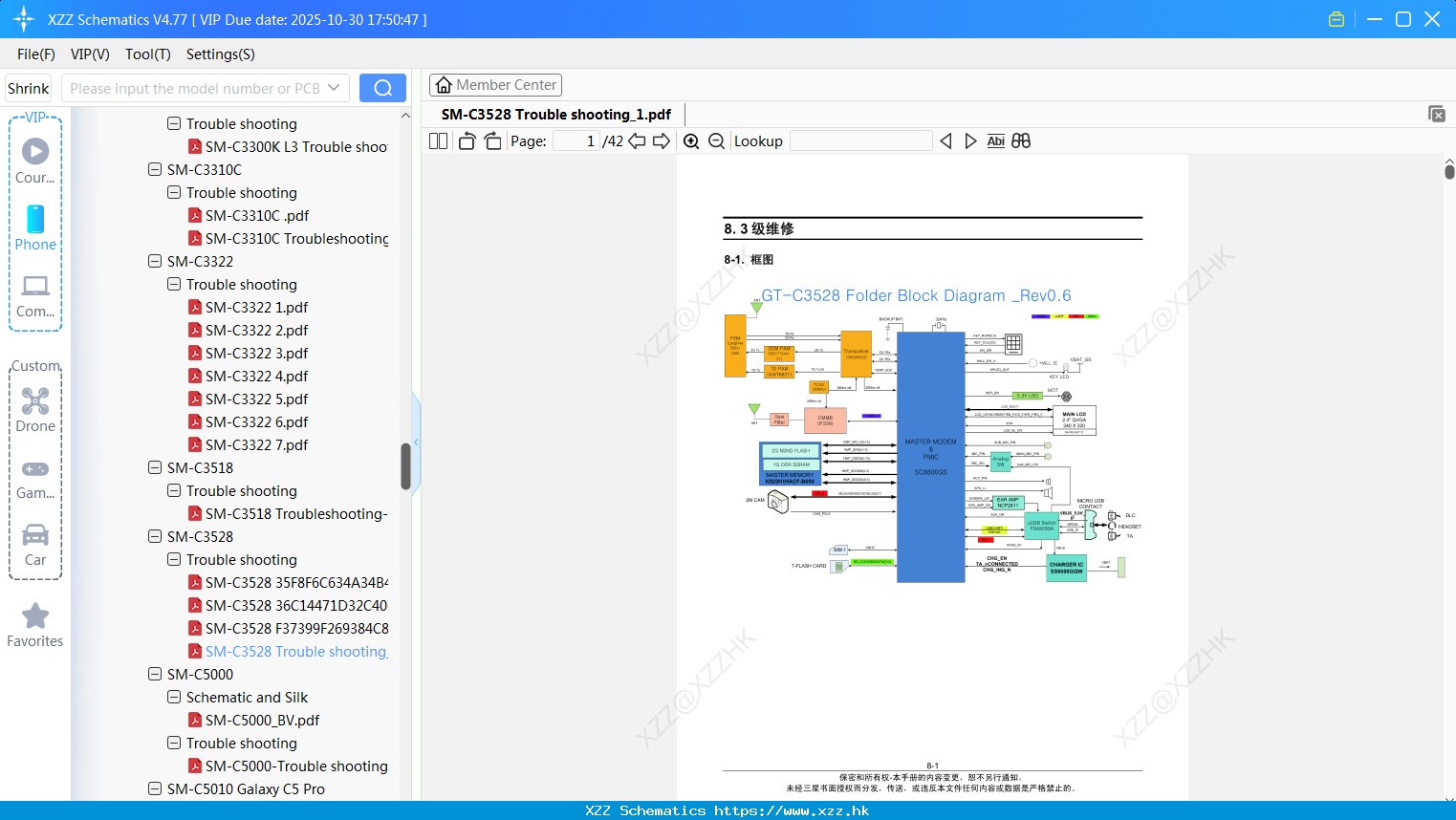1456x820 pixels.
Task: Click scroll-up arrow of the tree panel
Action: pos(405,115)
